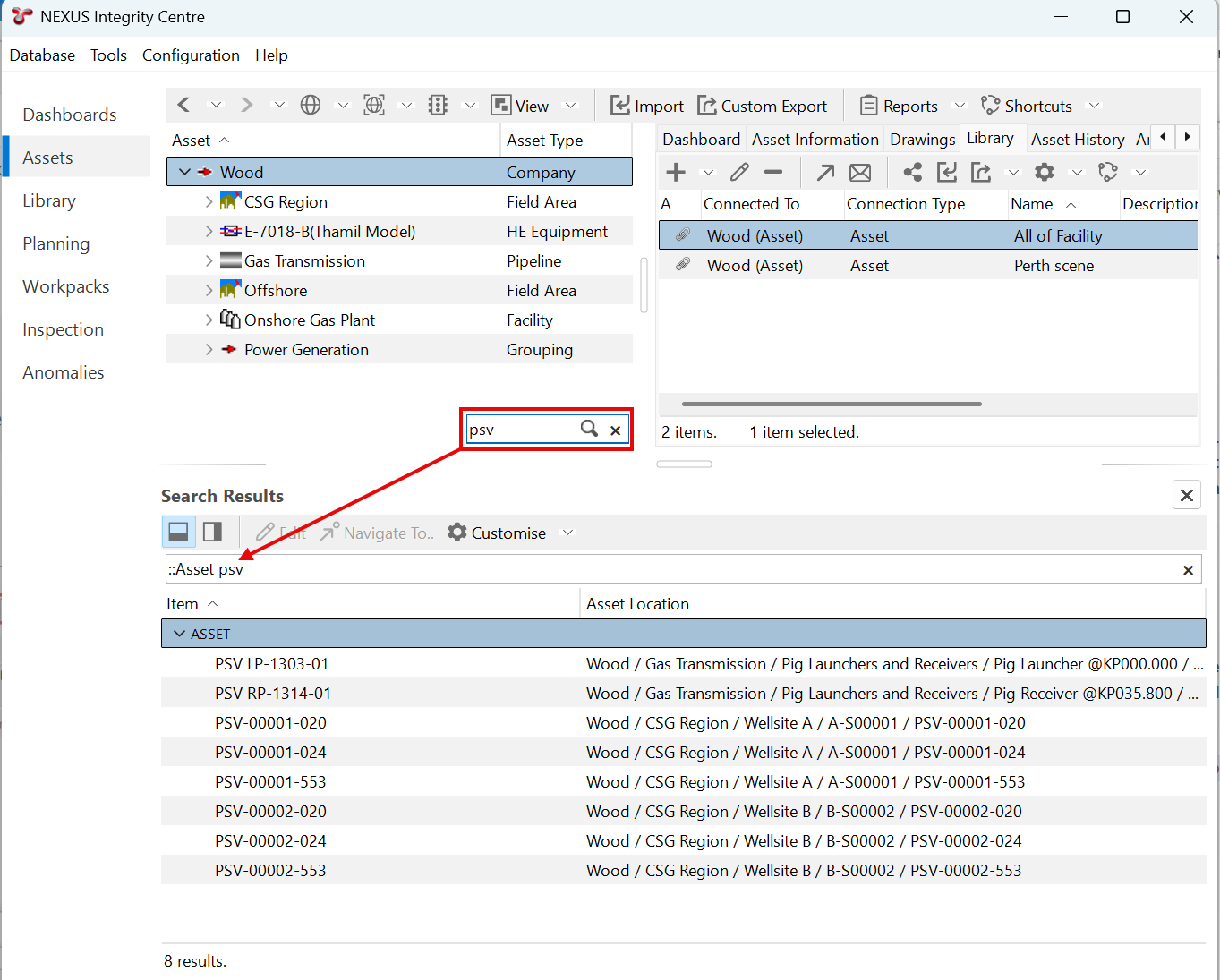Add a new library connection with plus icon
The height and width of the screenshot is (980, 1220).
coord(676,172)
